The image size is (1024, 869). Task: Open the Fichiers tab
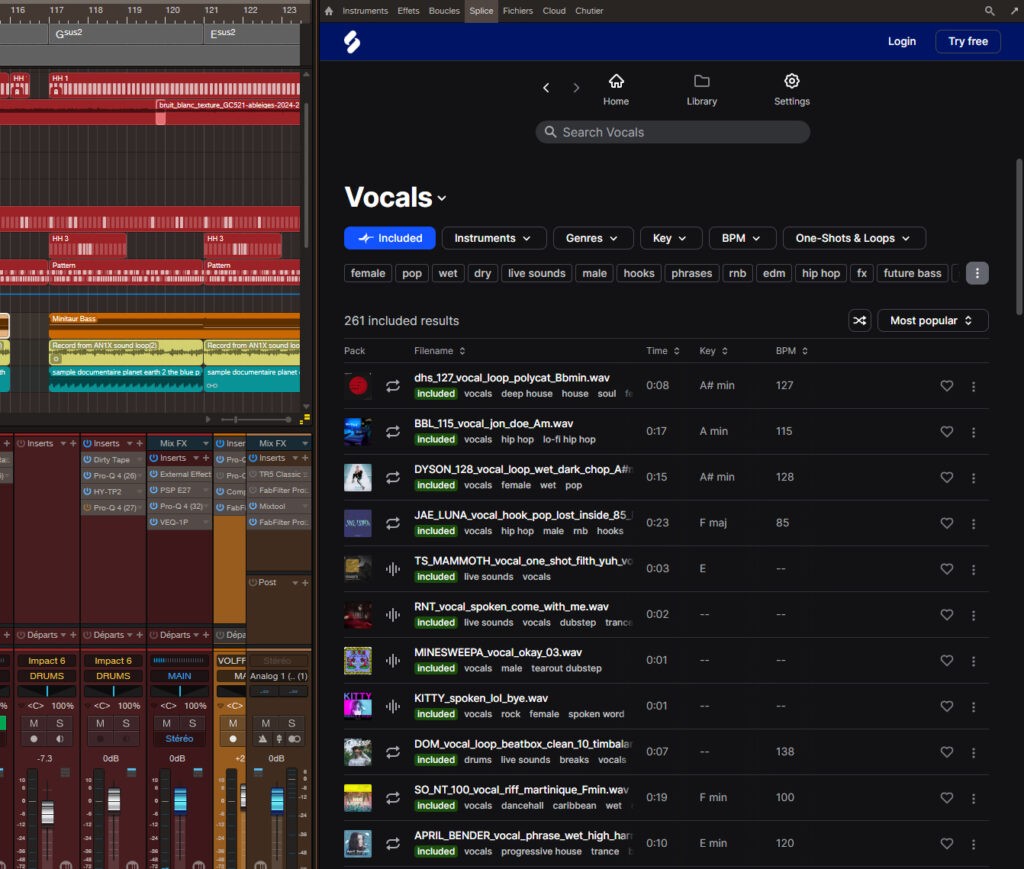pyautogui.click(x=517, y=10)
